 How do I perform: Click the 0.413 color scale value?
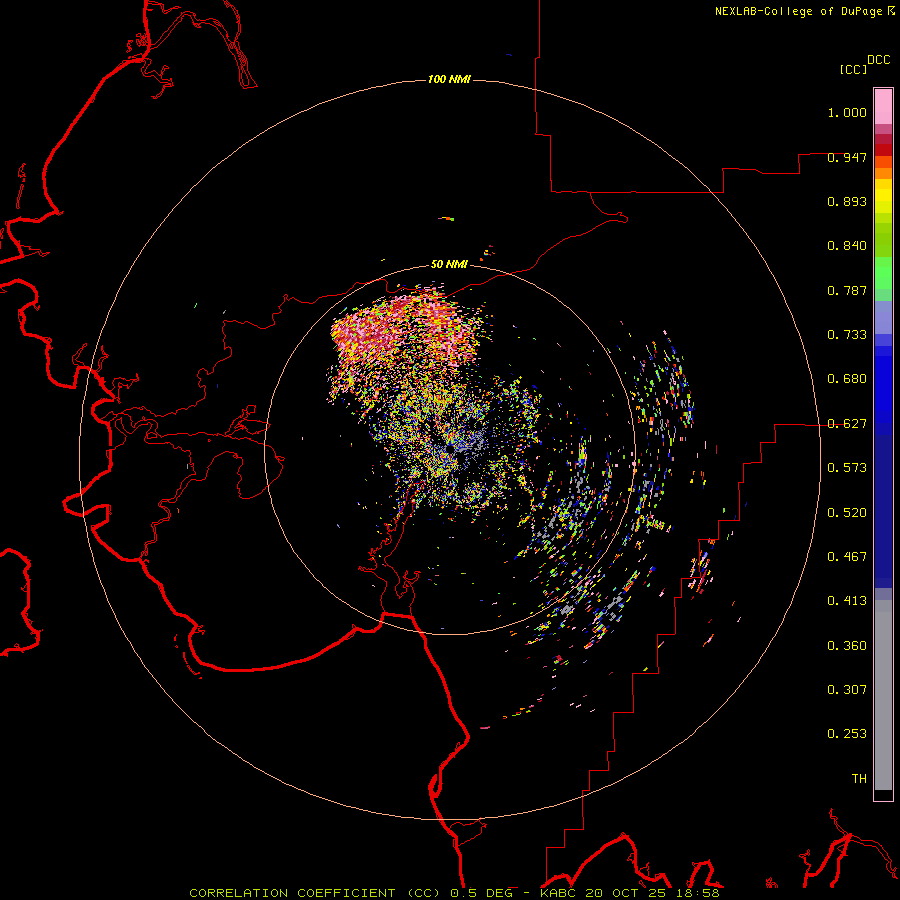pos(847,601)
